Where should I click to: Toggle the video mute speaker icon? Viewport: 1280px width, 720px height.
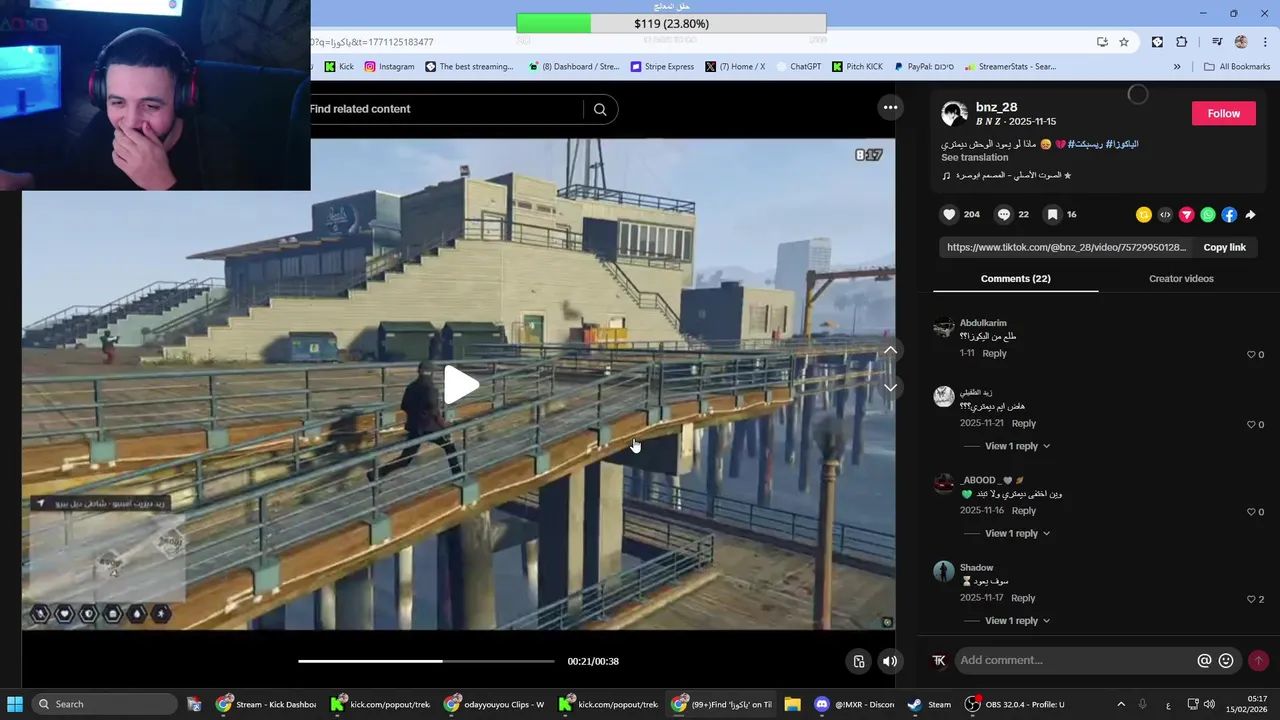[x=889, y=661]
